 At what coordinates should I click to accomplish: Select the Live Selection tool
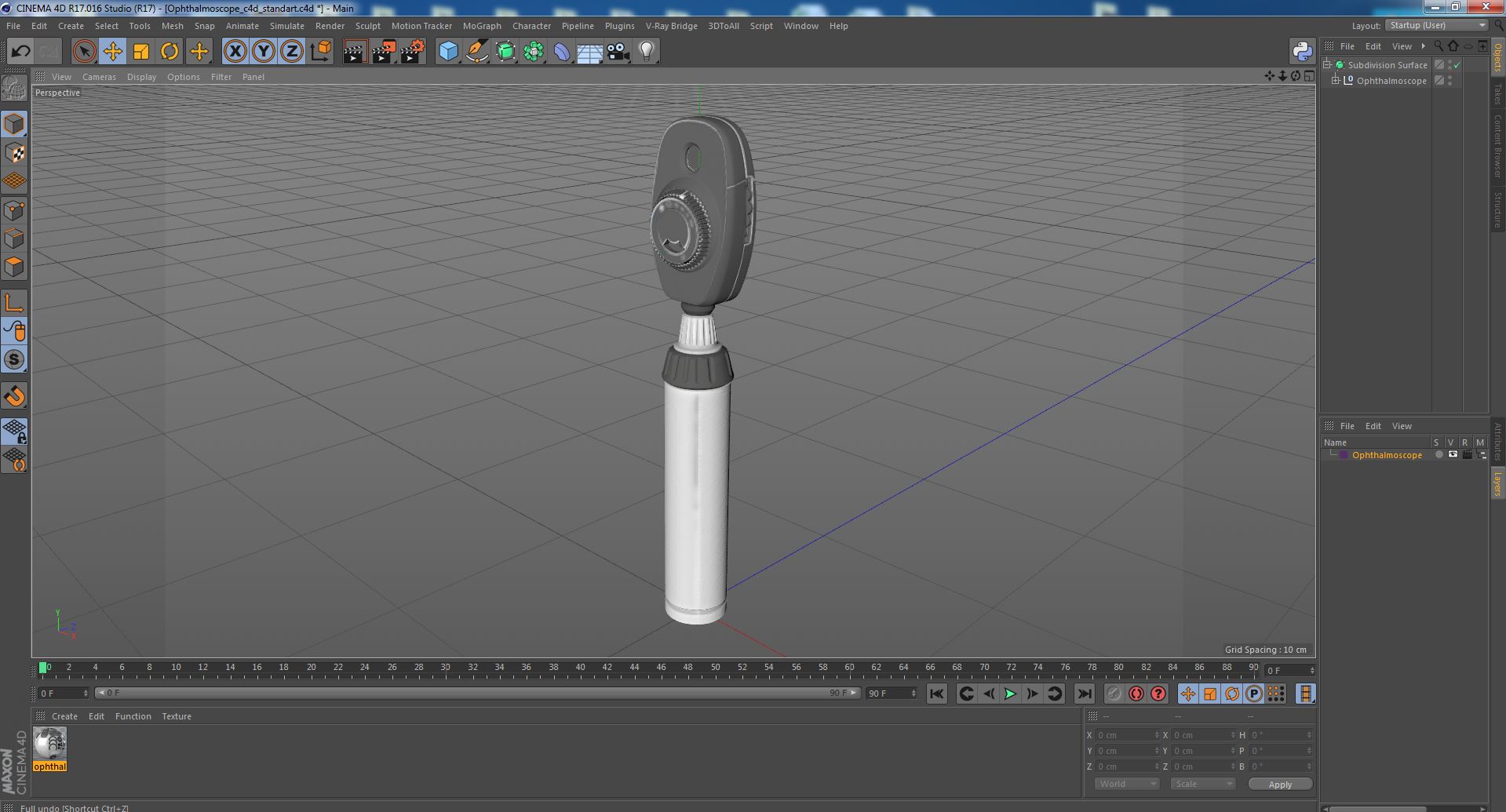pos(84,52)
